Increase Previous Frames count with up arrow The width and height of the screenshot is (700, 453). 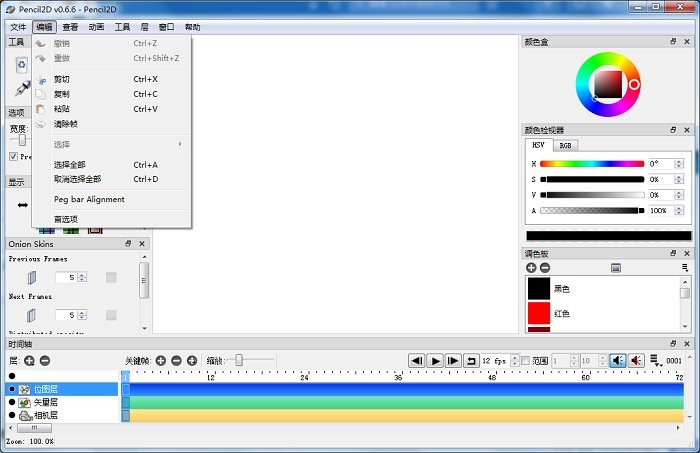[x=82, y=274]
